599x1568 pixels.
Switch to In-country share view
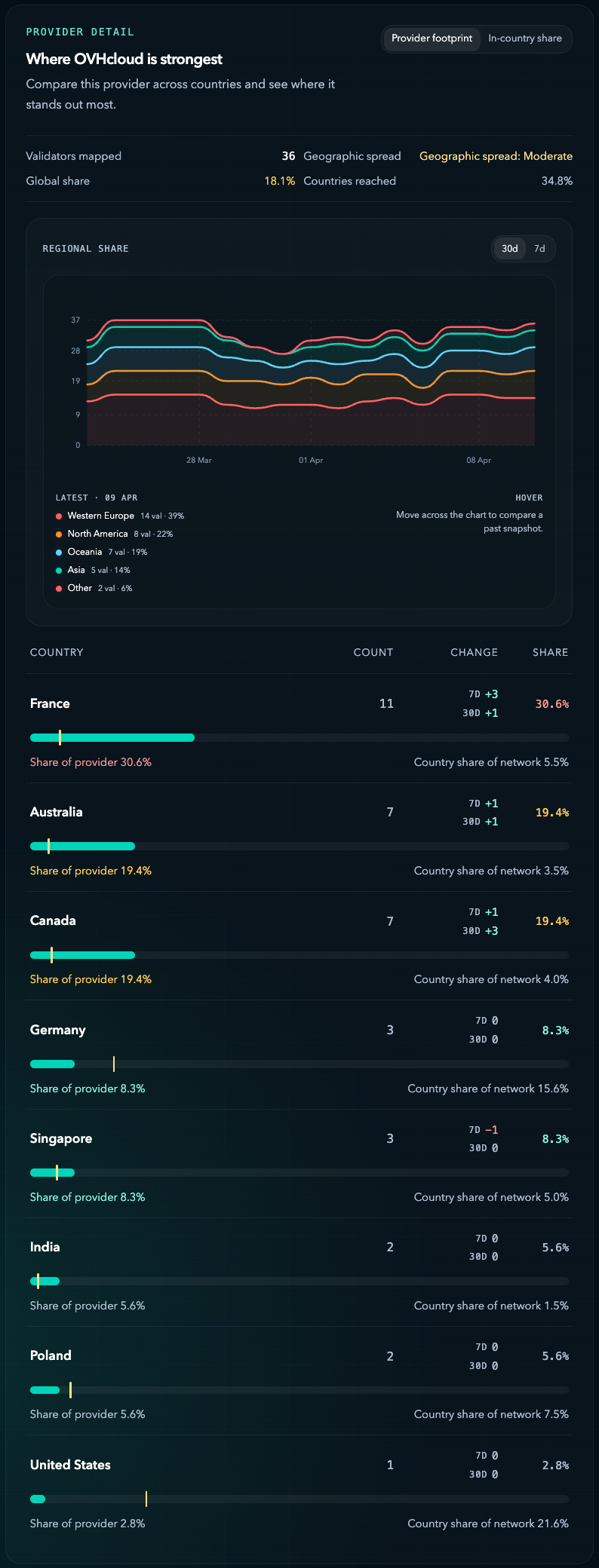[525, 38]
